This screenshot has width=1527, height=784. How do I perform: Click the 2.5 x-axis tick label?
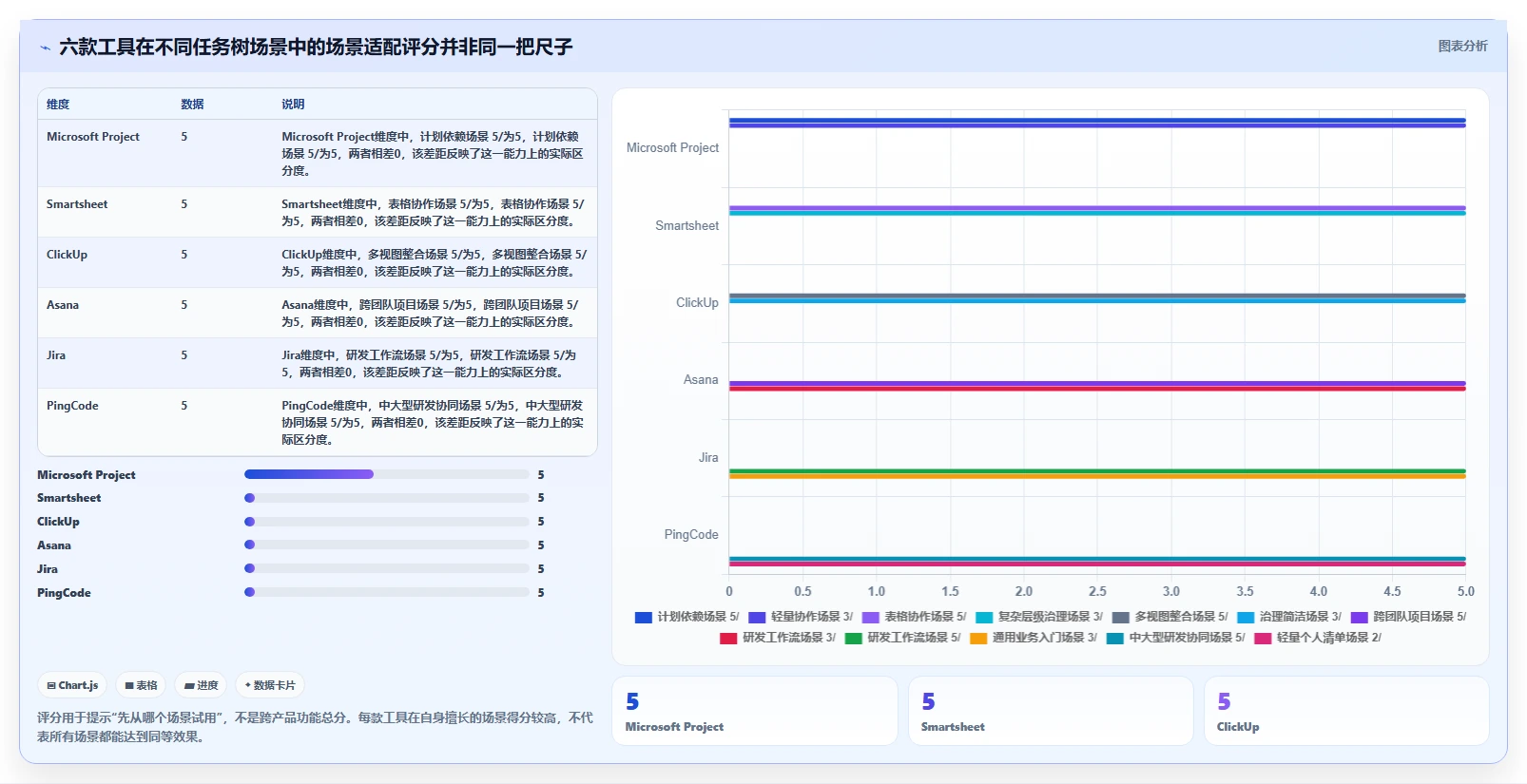tap(1097, 591)
